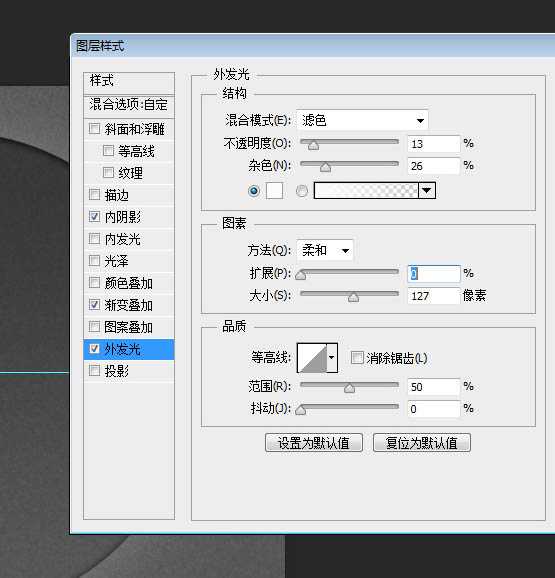
Task: Open the glow gradient preview editor
Action: coord(366,191)
